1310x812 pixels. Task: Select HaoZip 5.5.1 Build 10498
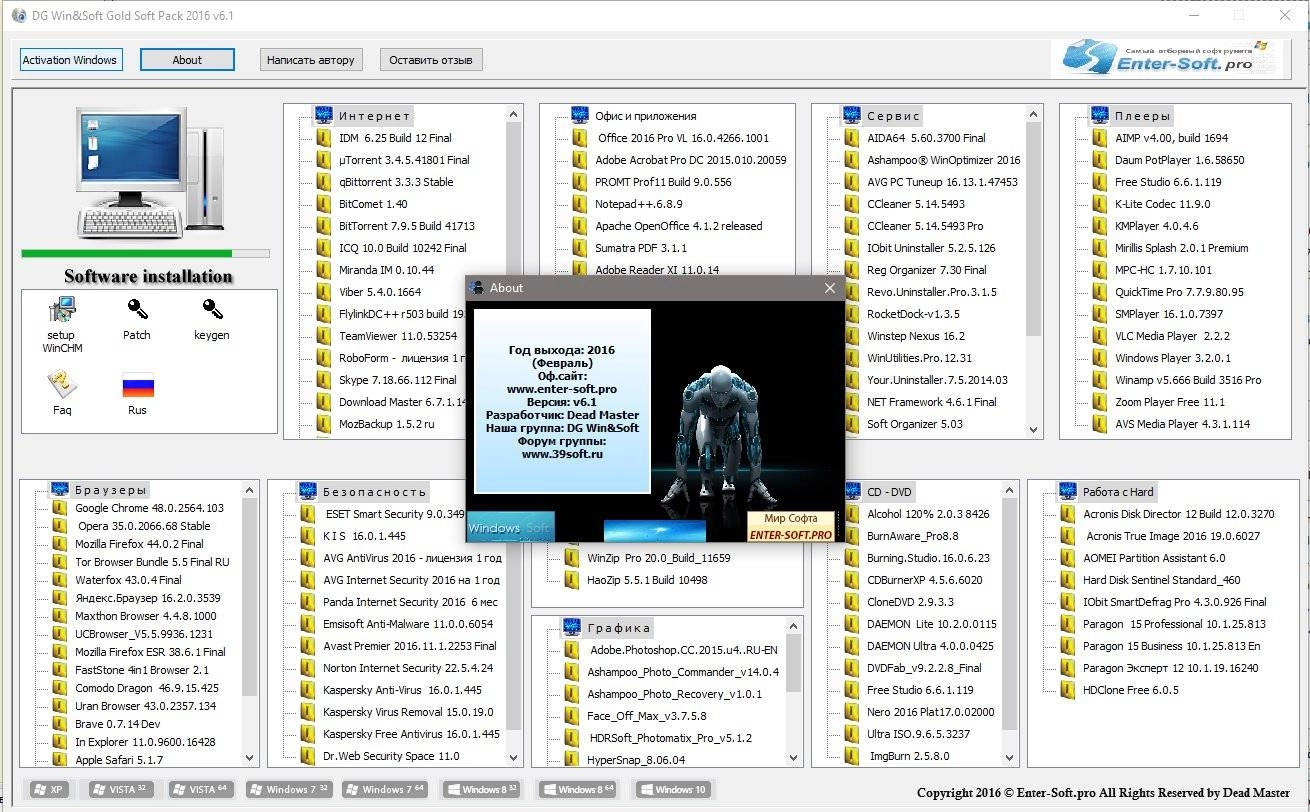coord(647,580)
